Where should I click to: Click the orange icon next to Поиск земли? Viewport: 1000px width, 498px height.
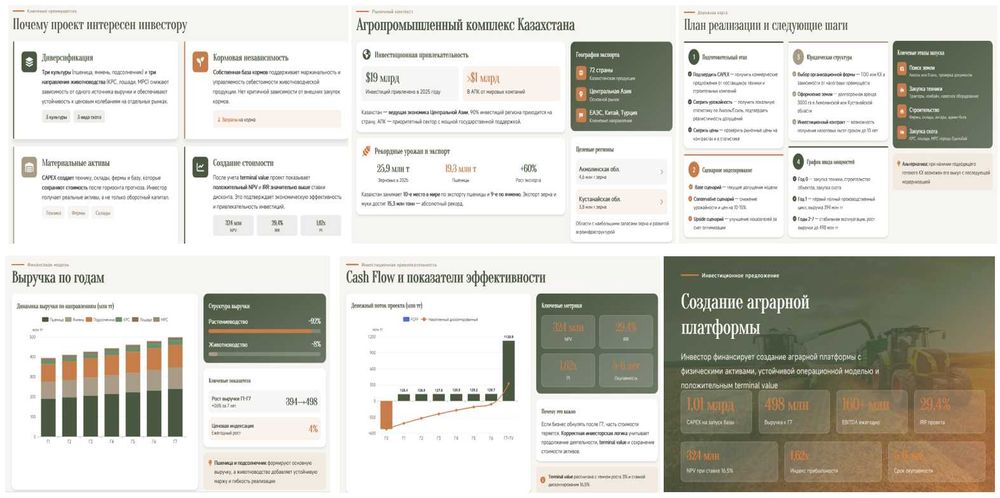coord(903,70)
